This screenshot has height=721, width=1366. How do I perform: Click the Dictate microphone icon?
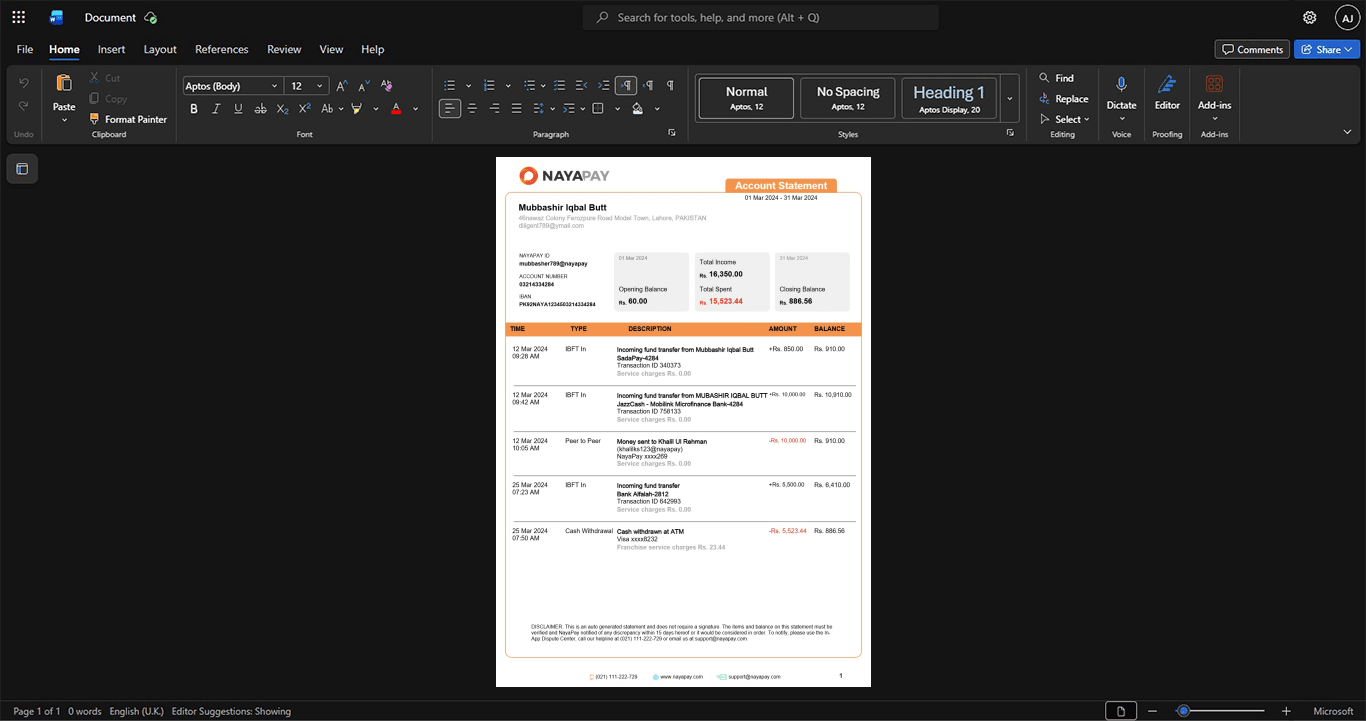pyautogui.click(x=1121, y=85)
